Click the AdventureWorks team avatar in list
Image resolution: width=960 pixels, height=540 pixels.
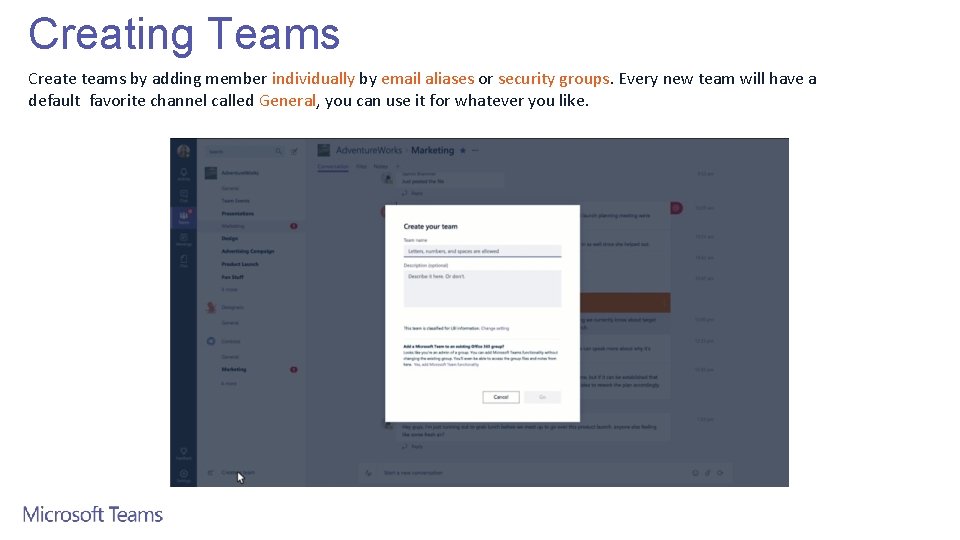pyautogui.click(x=211, y=173)
